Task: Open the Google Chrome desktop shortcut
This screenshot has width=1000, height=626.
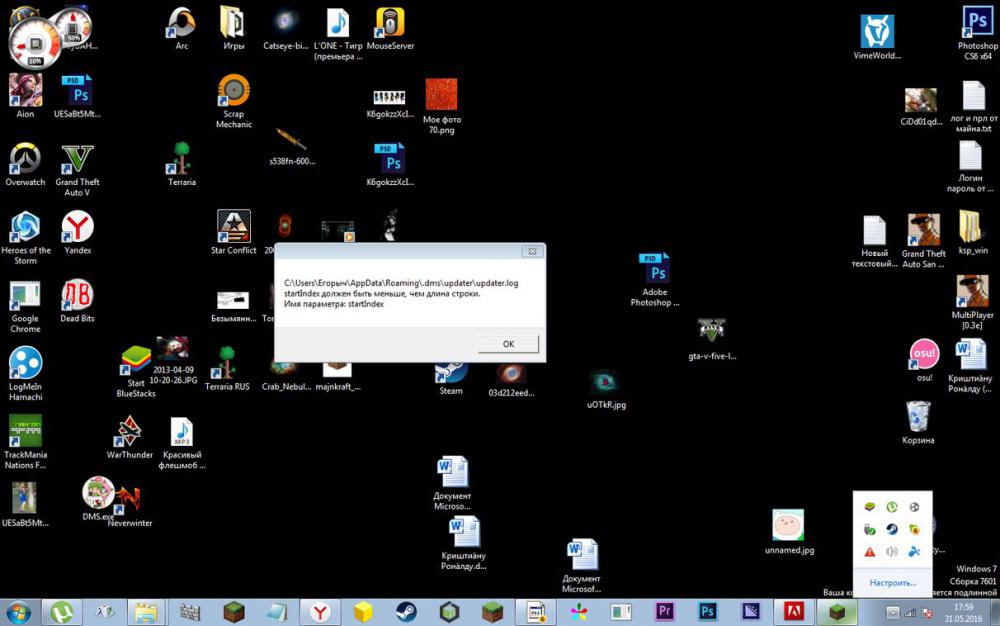Action: pos(26,307)
